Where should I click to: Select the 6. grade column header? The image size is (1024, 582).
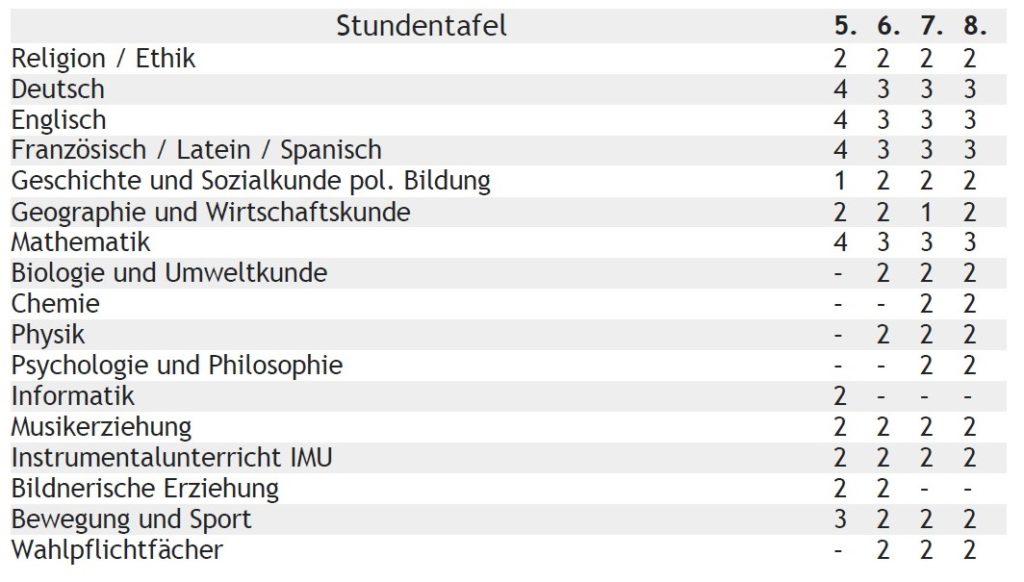tap(888, 26)
